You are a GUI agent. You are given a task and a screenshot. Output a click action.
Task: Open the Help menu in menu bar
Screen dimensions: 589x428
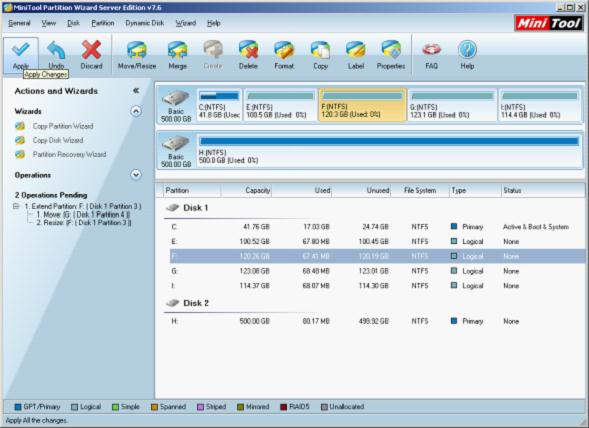coord(213,23)
